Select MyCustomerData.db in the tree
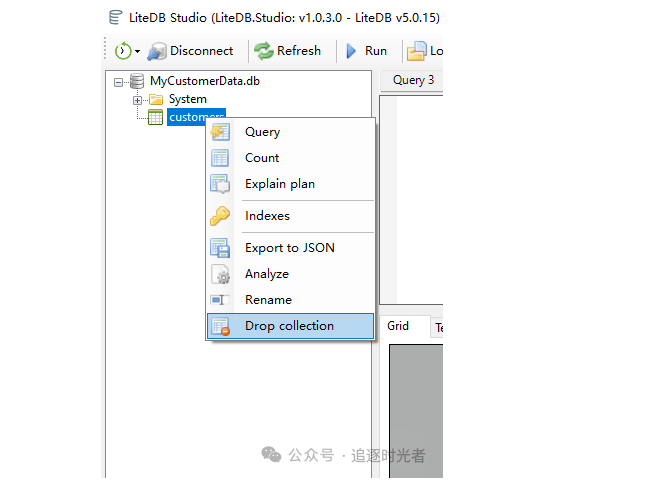 [205, 81]
